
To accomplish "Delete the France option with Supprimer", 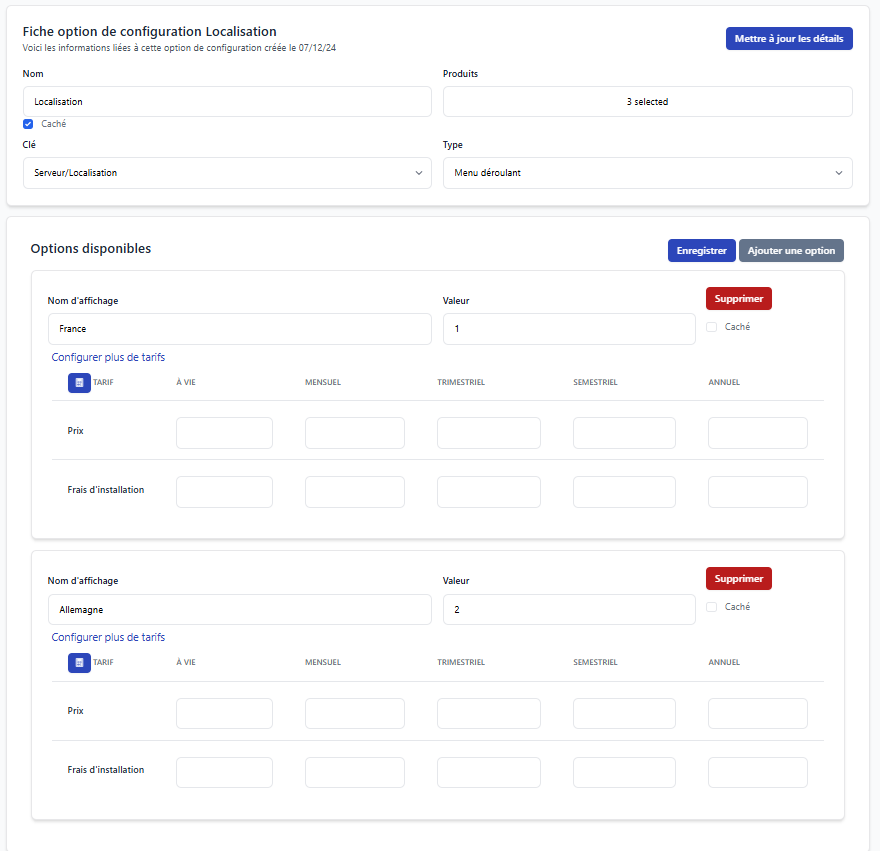I will [x=738, y=298].
